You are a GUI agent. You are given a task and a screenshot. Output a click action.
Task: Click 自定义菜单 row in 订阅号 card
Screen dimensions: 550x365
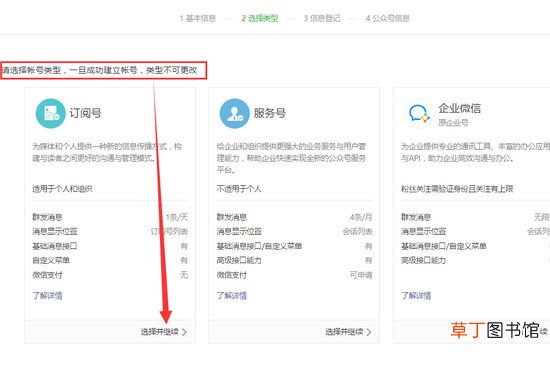(110, 261)
